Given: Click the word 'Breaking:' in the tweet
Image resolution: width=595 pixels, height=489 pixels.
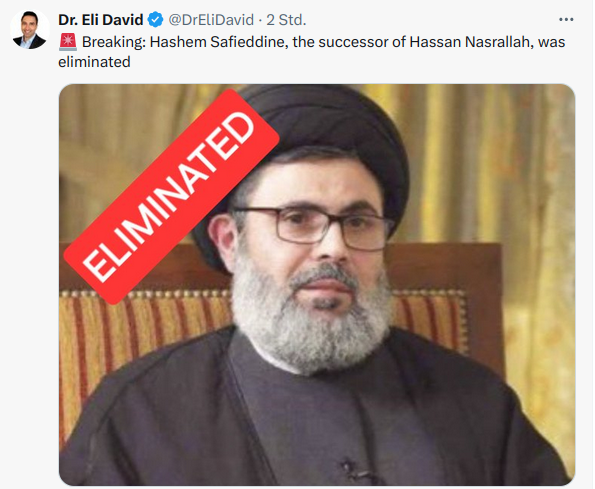Looking at the screenshot, I should coord(114,42).
